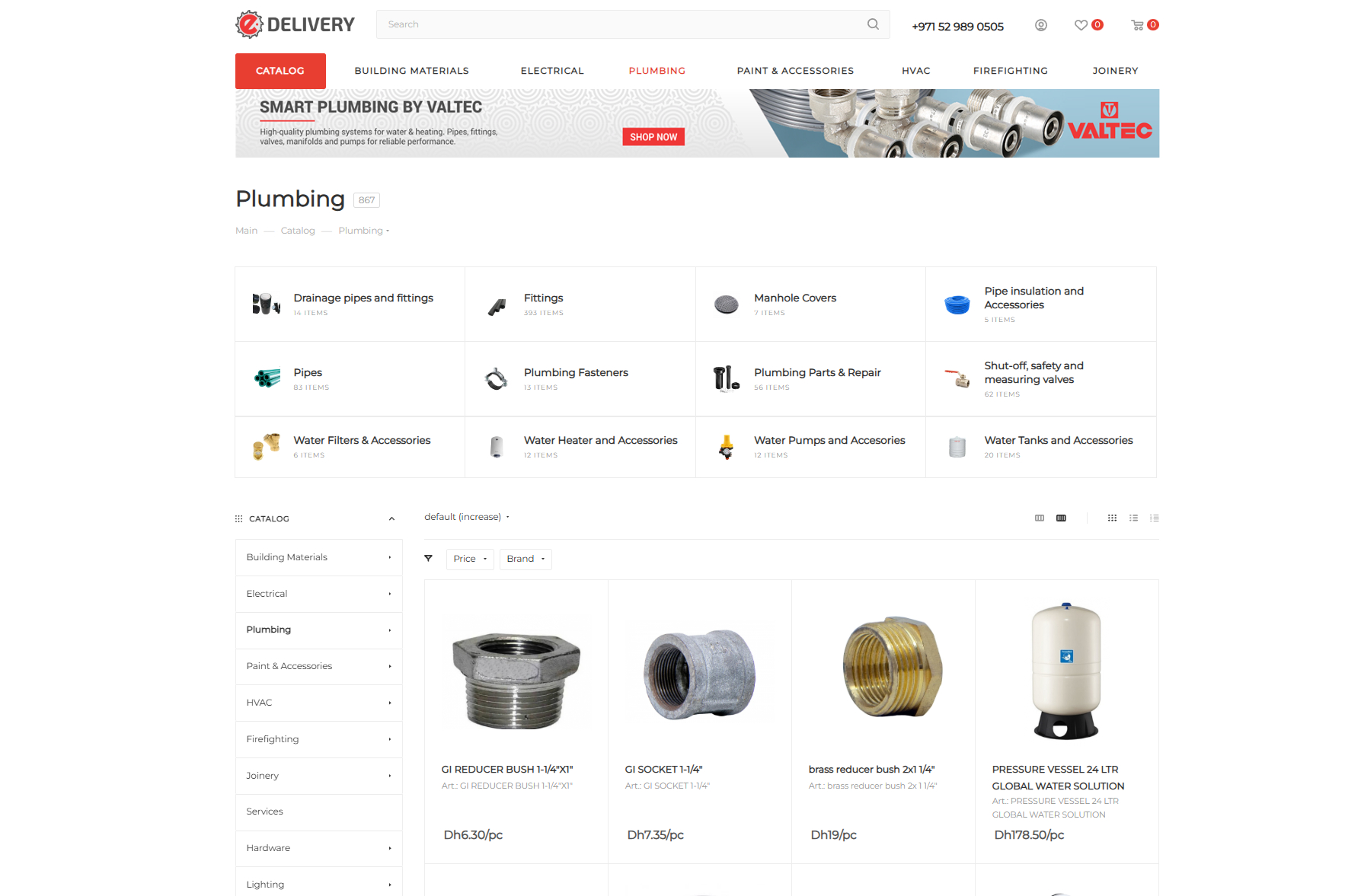Open the wishlist heart icon

(1081, 25)
